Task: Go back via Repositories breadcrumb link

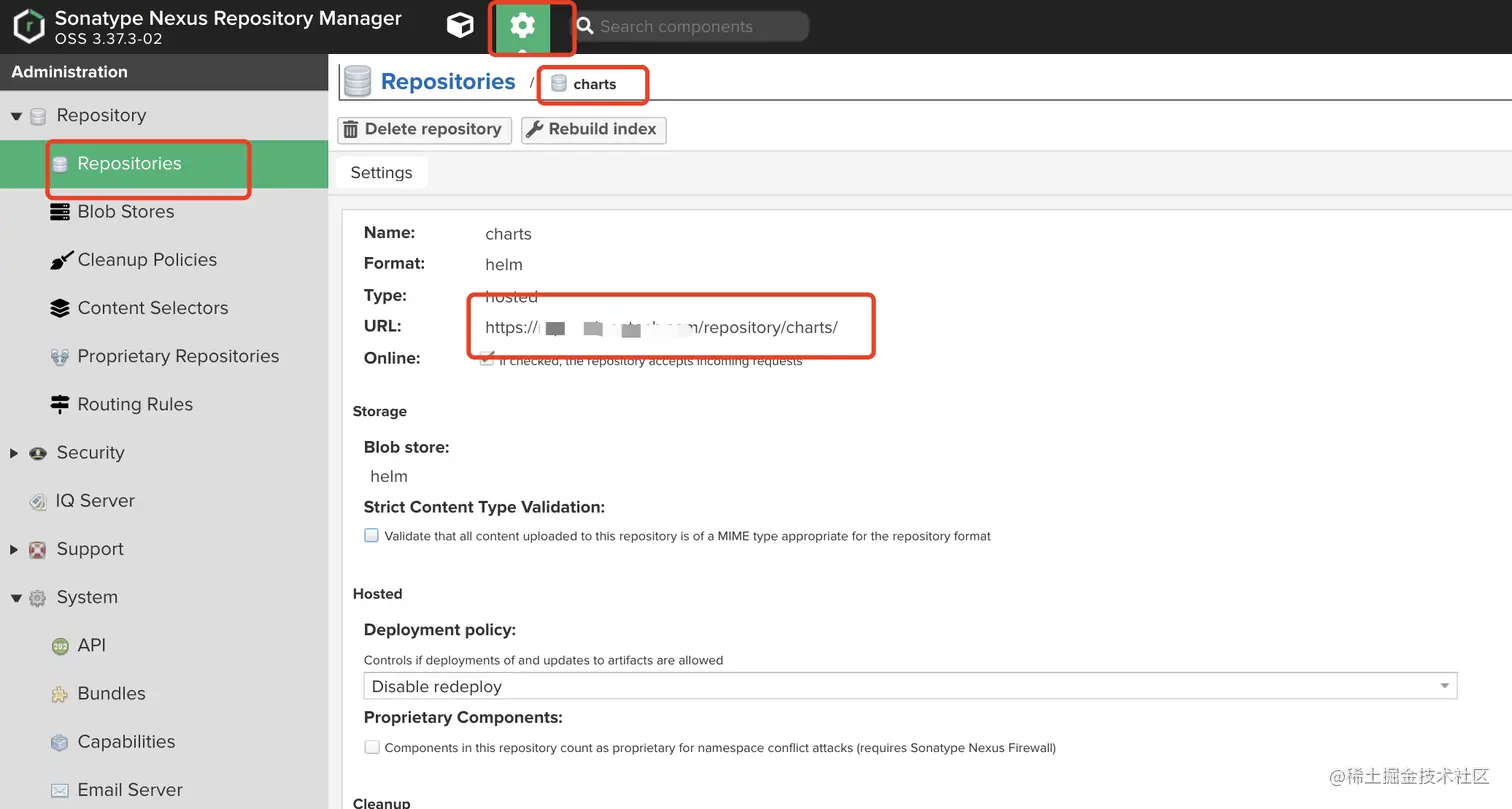Action: (448, 82)
